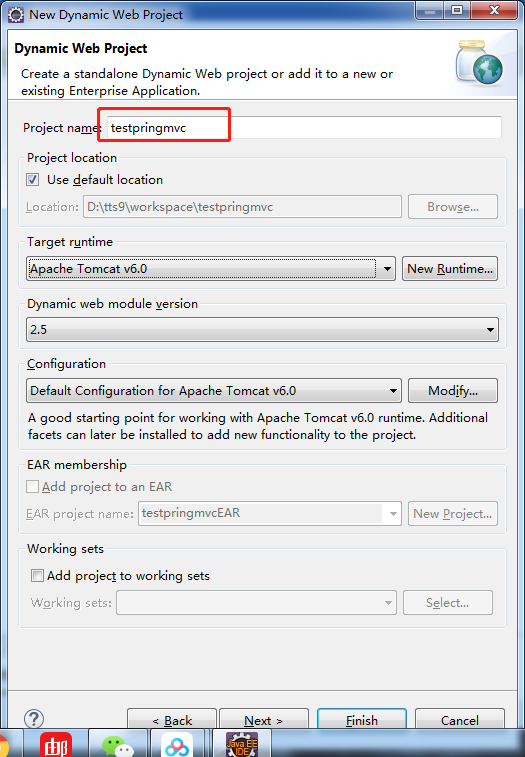The image size is (525, 757).
Task: Uncheck Use default location
Action: click(x=33, y=180)
